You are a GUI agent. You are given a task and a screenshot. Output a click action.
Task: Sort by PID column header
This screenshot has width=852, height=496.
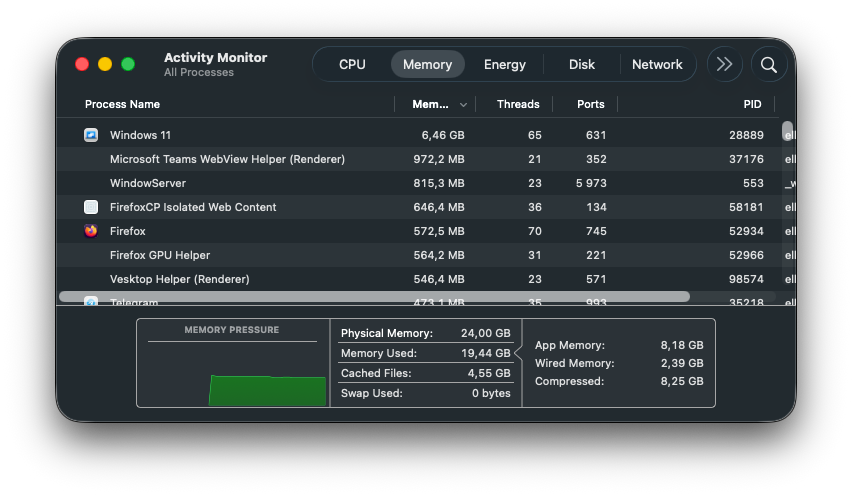752,104
